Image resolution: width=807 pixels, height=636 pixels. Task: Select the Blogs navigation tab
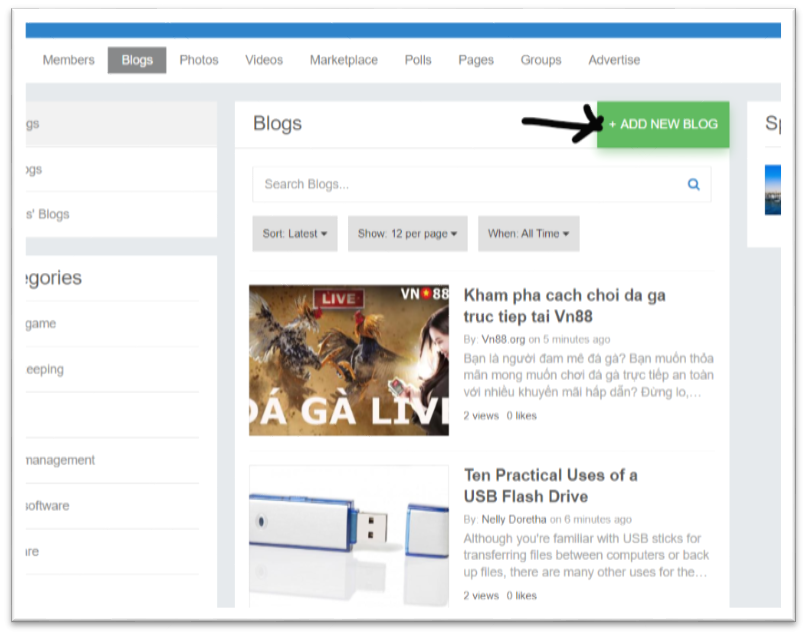pos(137,60)
